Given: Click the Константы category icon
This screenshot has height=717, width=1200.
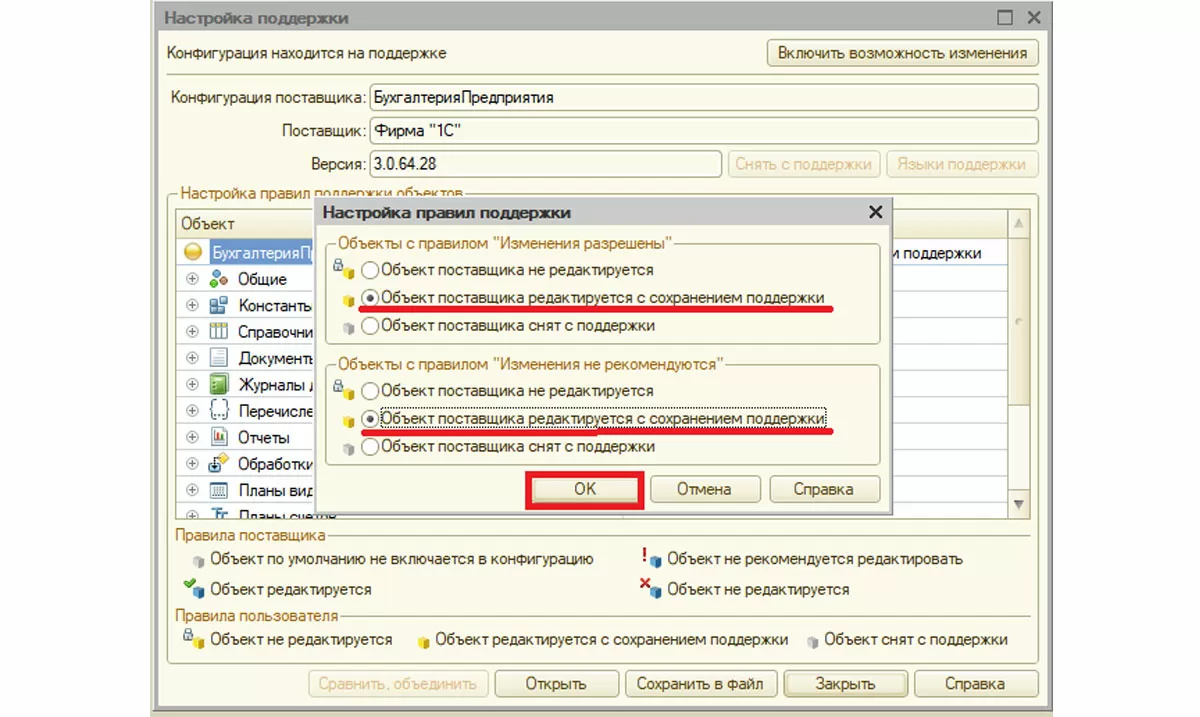Looking at the screenshot, I should 219,305.
